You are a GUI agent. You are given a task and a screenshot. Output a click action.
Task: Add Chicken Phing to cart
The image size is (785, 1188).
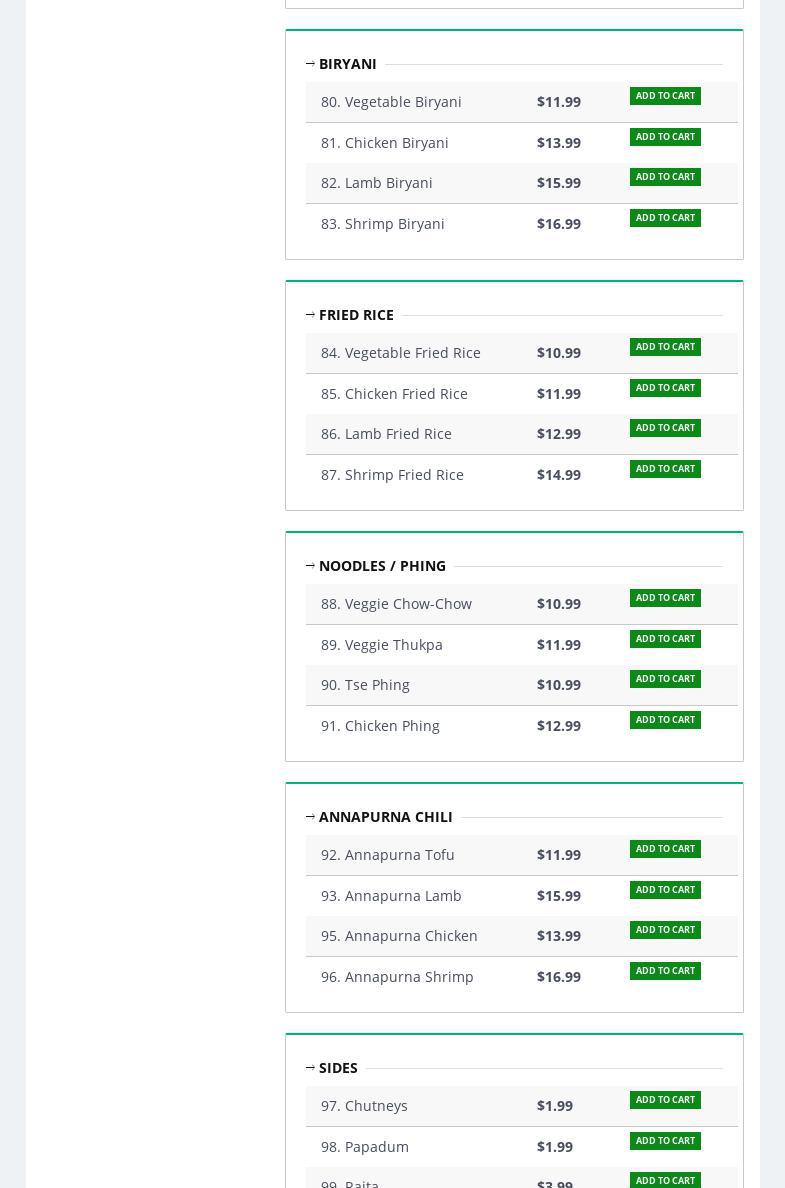[x=665, y=720]
